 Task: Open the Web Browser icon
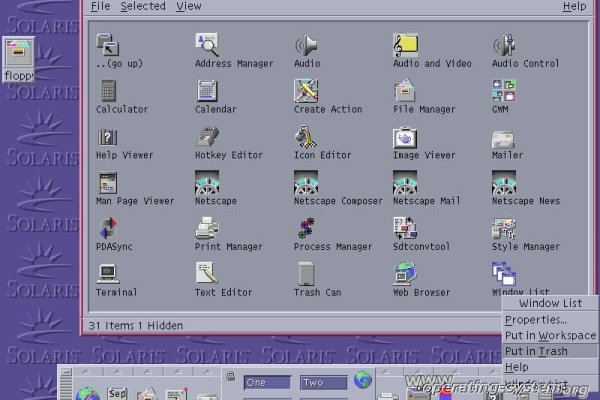click(405, 273)
